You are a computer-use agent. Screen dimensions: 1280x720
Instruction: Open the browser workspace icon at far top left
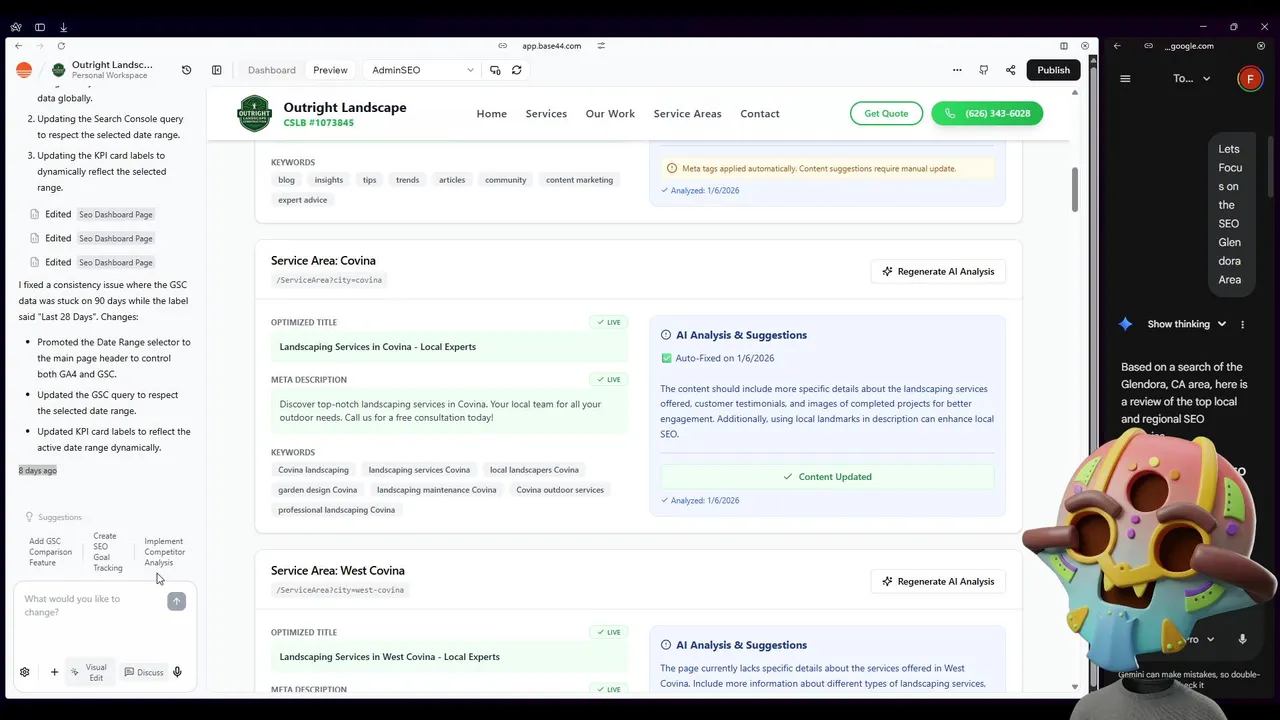point(16,27)
